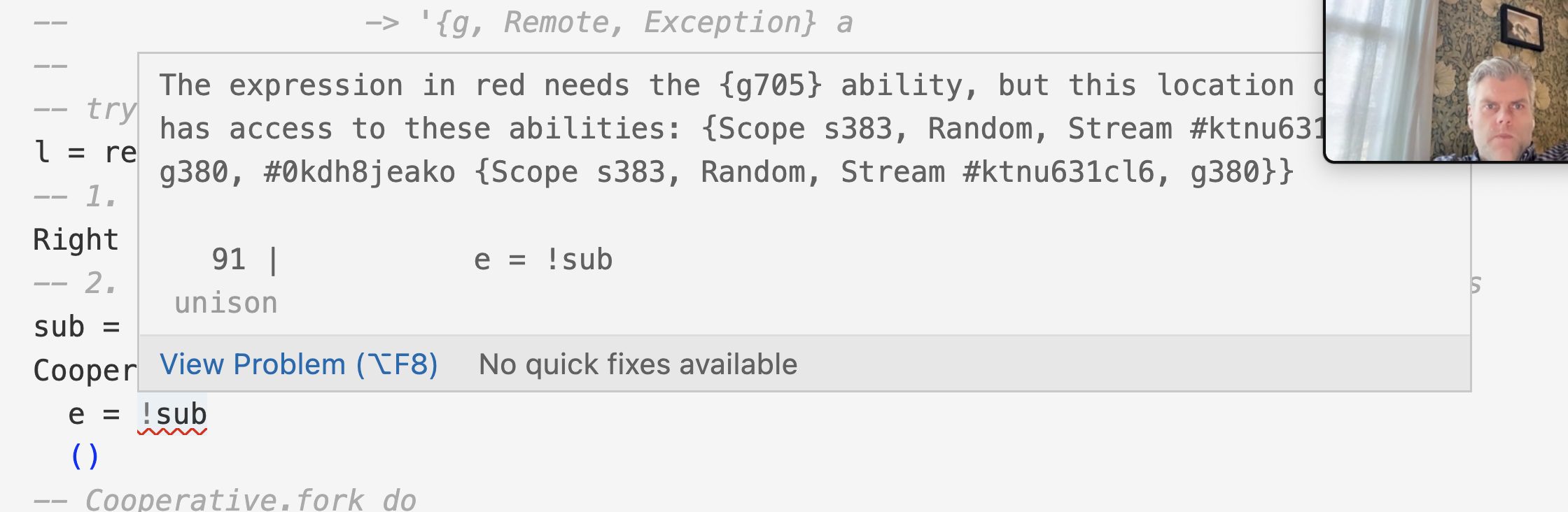Place cursor on the 'Right' identifier
Image resolution: width=1568 pixels, height=512 pixels.
click(76, 239)
